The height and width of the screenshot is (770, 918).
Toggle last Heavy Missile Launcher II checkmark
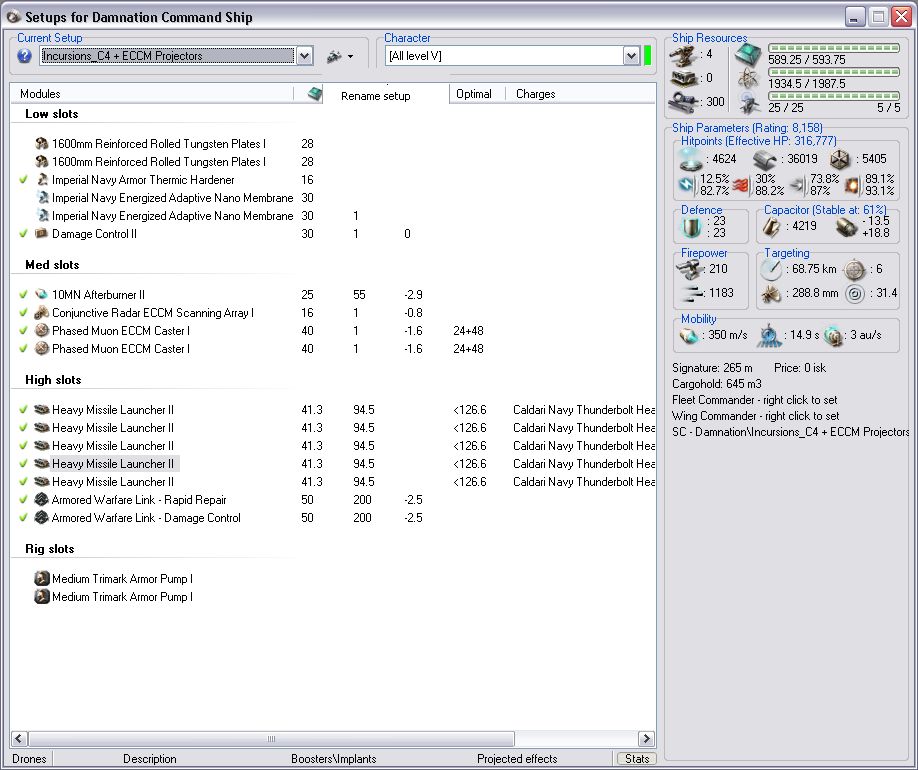coord(23,482)
